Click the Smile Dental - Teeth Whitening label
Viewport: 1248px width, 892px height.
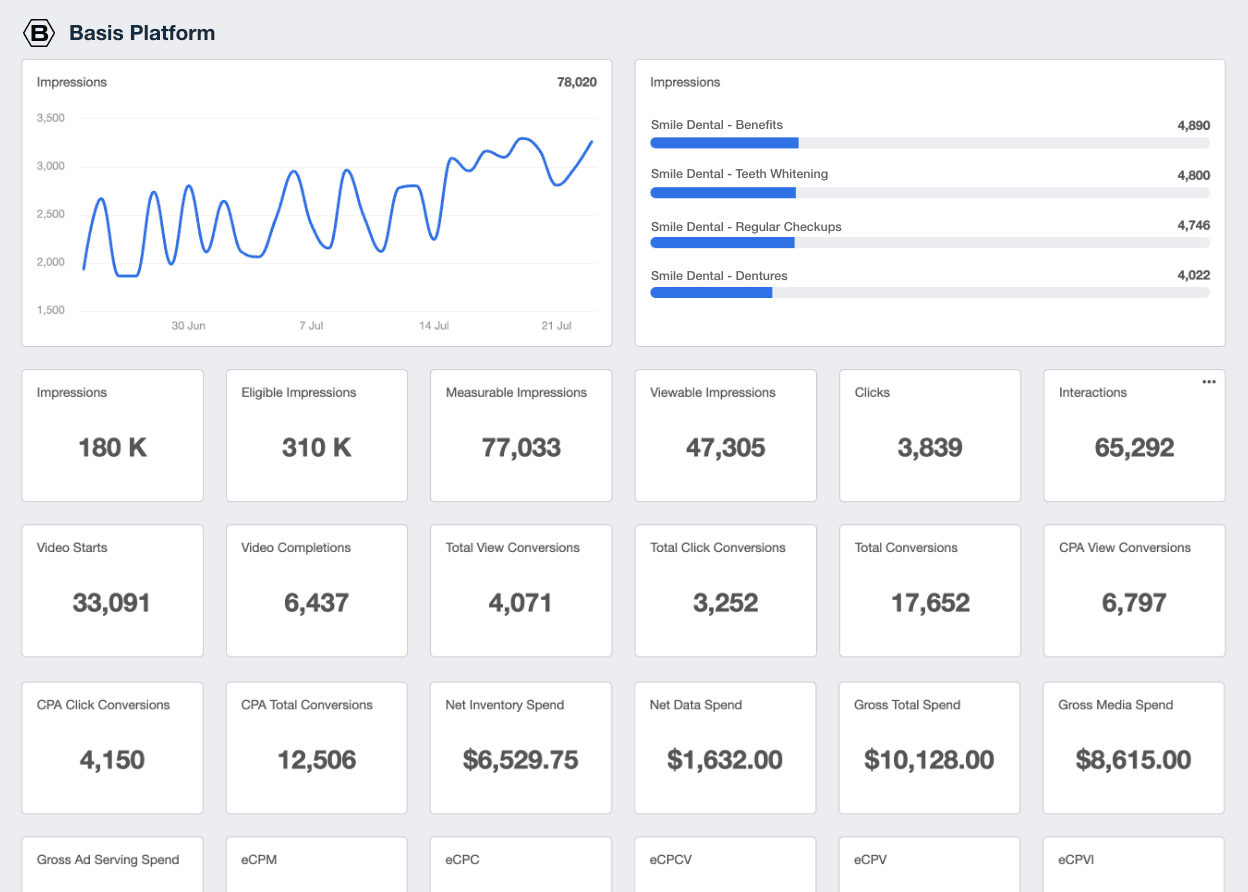(x=739, y=174)
